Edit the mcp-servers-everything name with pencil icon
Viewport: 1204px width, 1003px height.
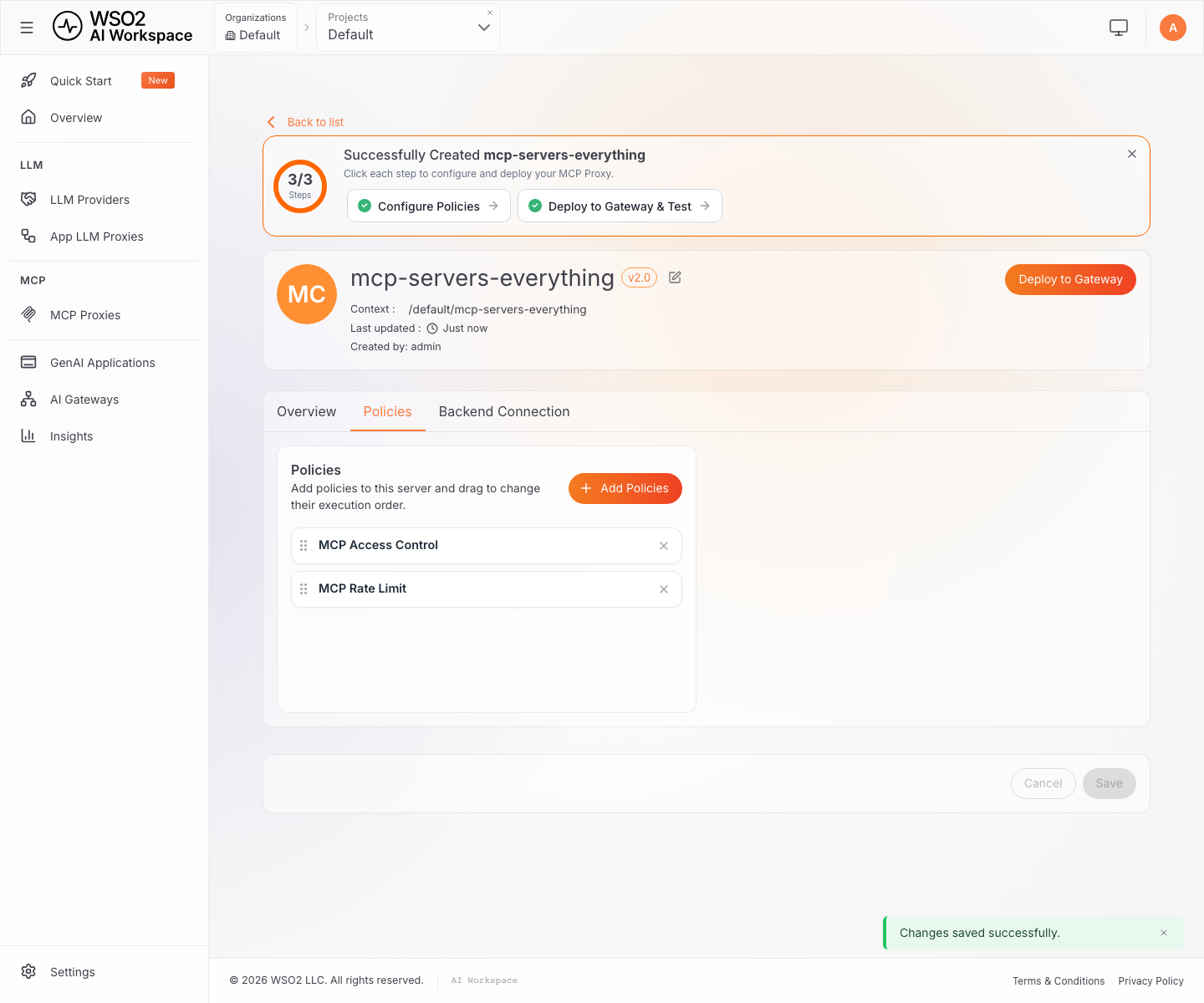coord(675,277)
